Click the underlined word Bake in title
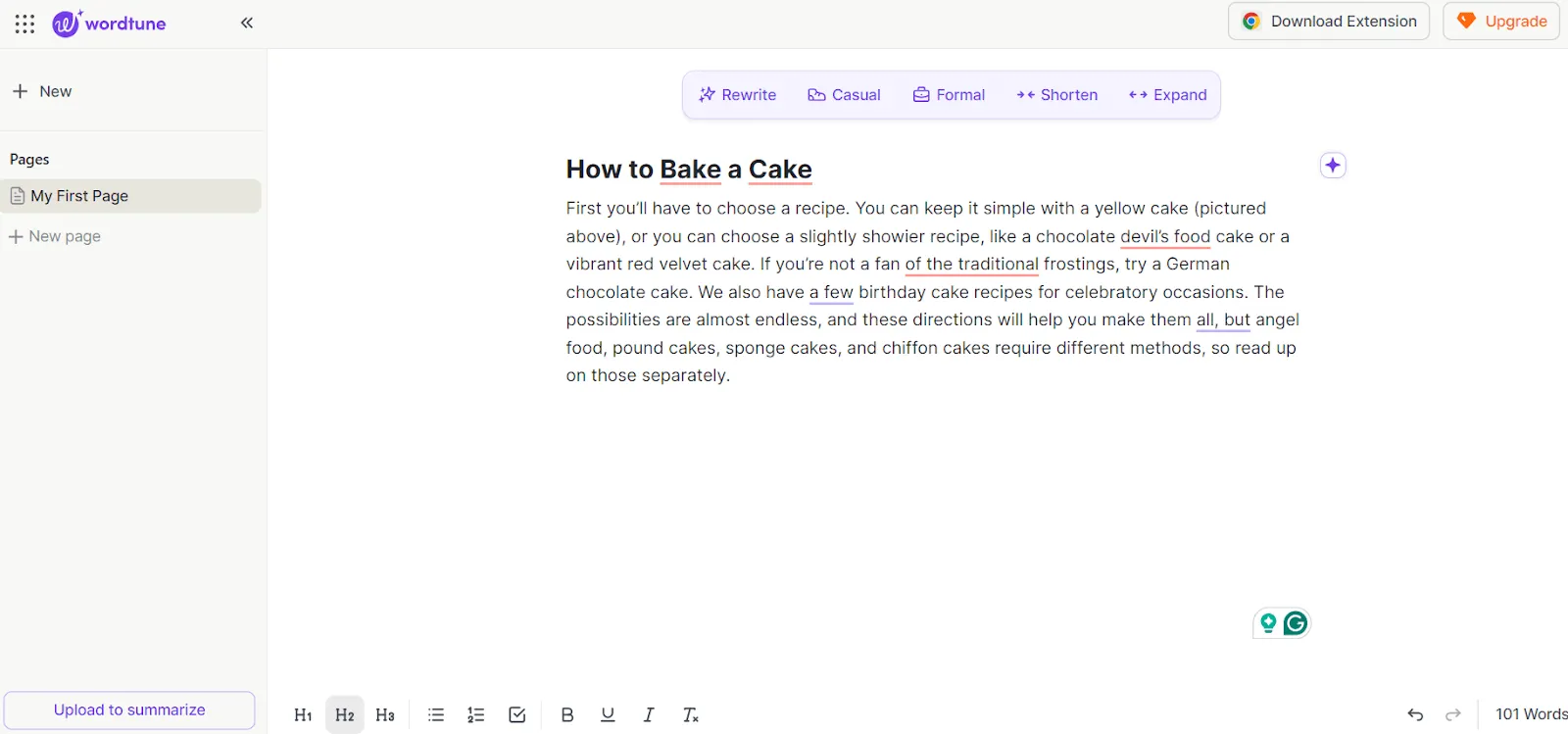The height and width of the screenshot is (734, 1568). (x=690, y=170)
